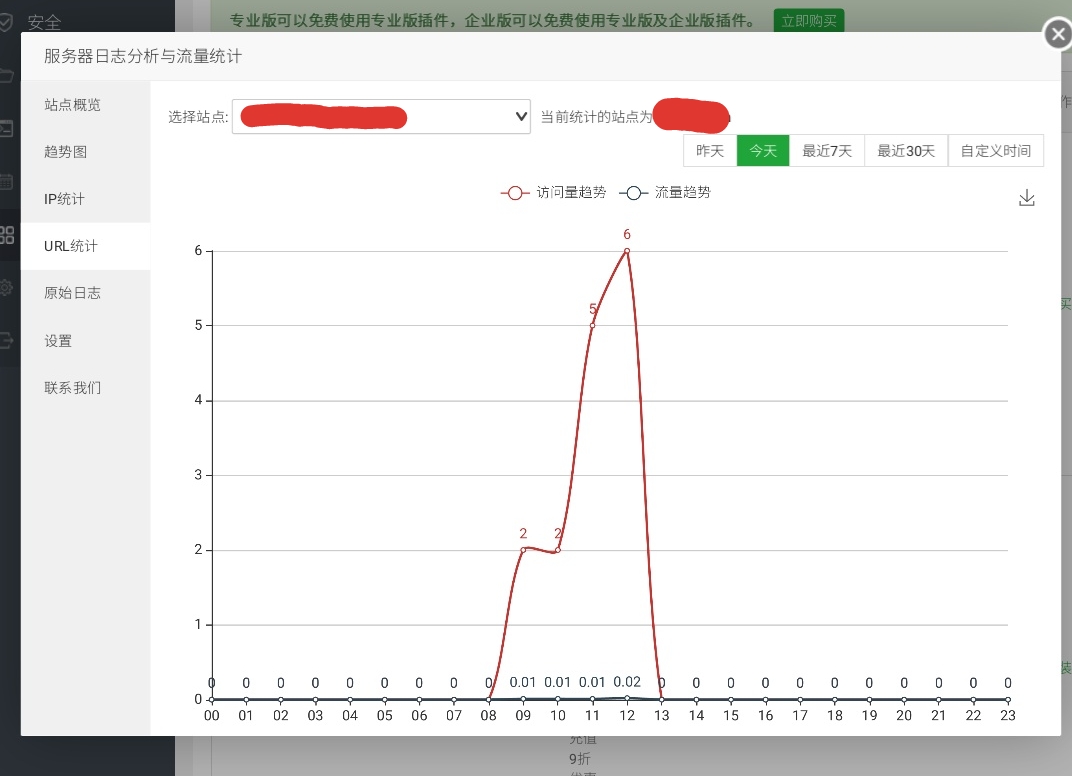Select the 最近30天 range
The width and height of the screenshot is (1072, 776).
point(906,150)
